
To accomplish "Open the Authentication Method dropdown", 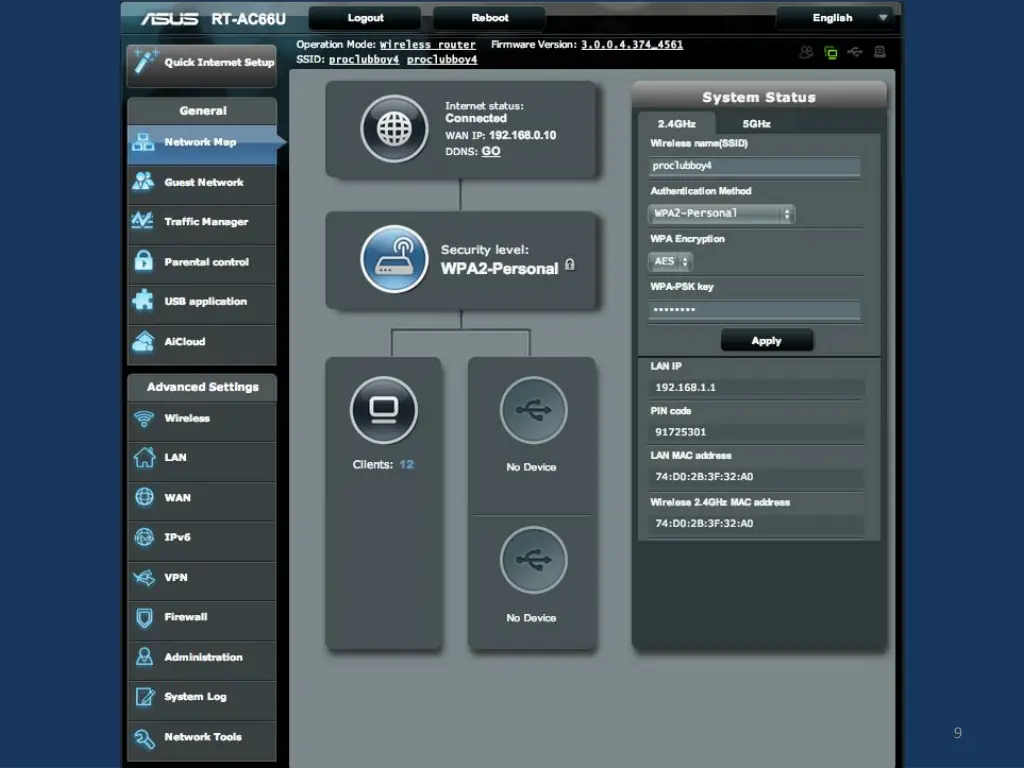I will click(x=720, y=214).
